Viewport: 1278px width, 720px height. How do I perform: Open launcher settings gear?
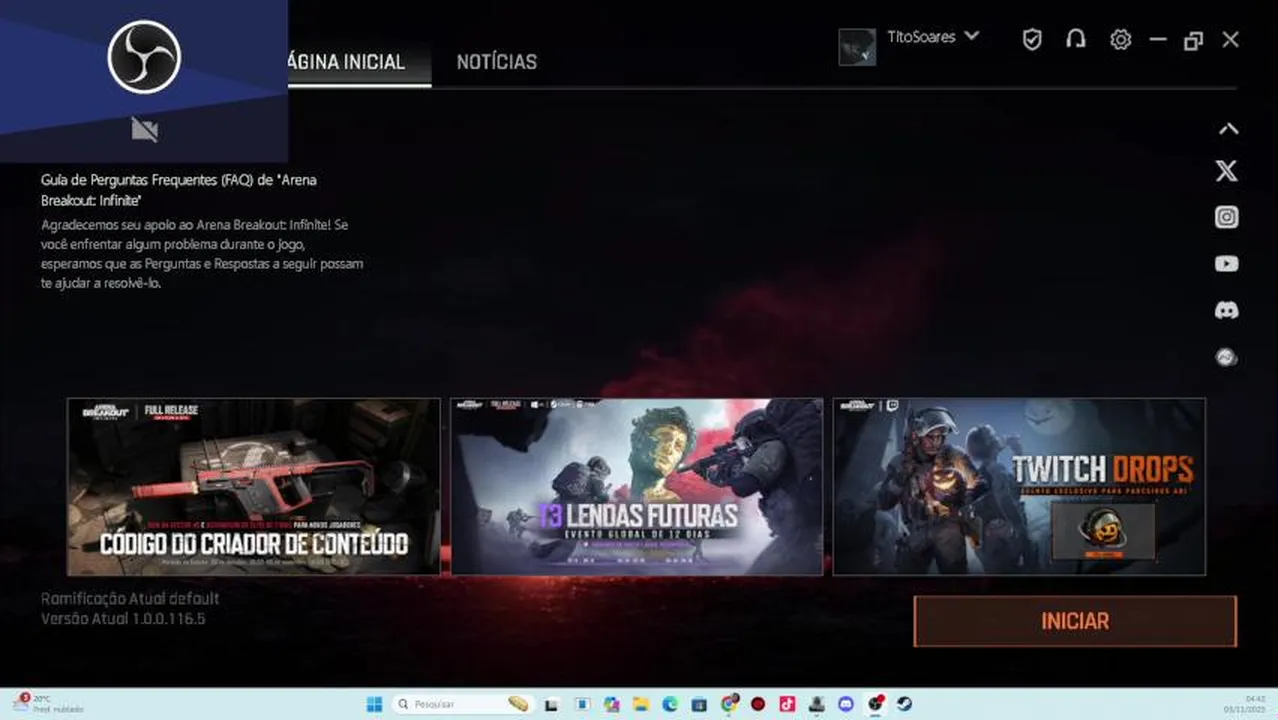point(1120,39)
